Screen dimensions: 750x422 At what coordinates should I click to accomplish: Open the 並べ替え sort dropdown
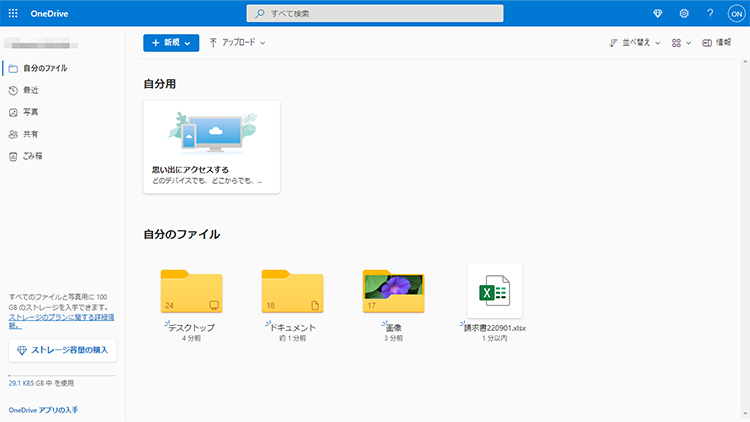633,43
